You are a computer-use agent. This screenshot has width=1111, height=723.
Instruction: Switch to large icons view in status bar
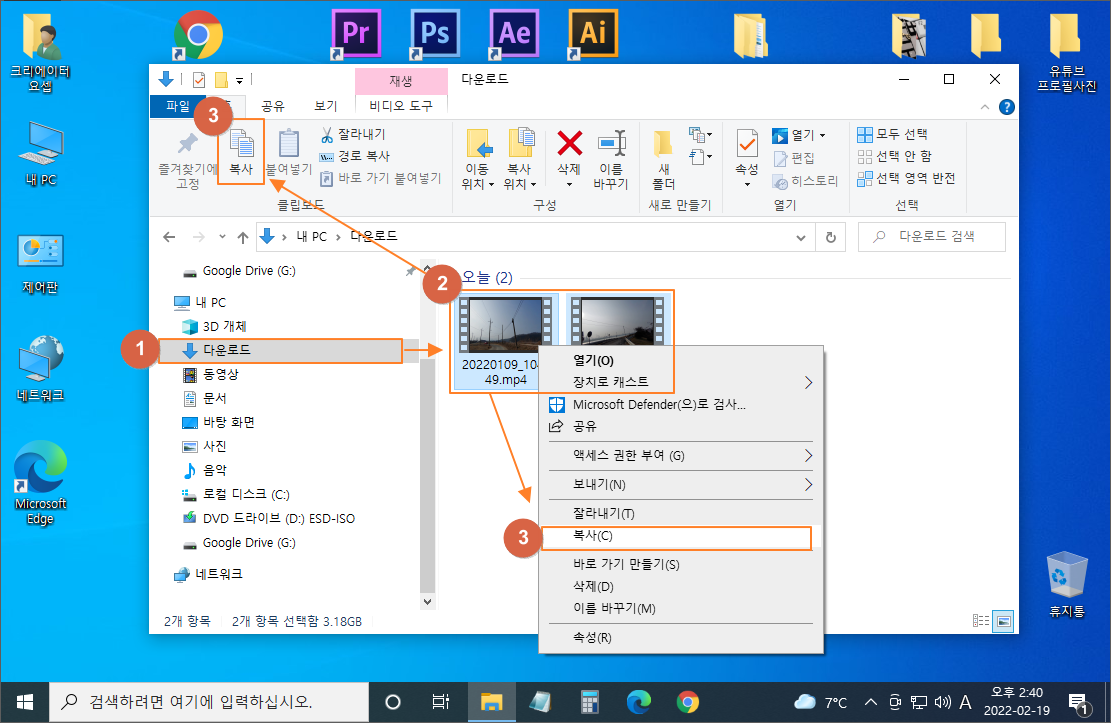coord(1003,621)
